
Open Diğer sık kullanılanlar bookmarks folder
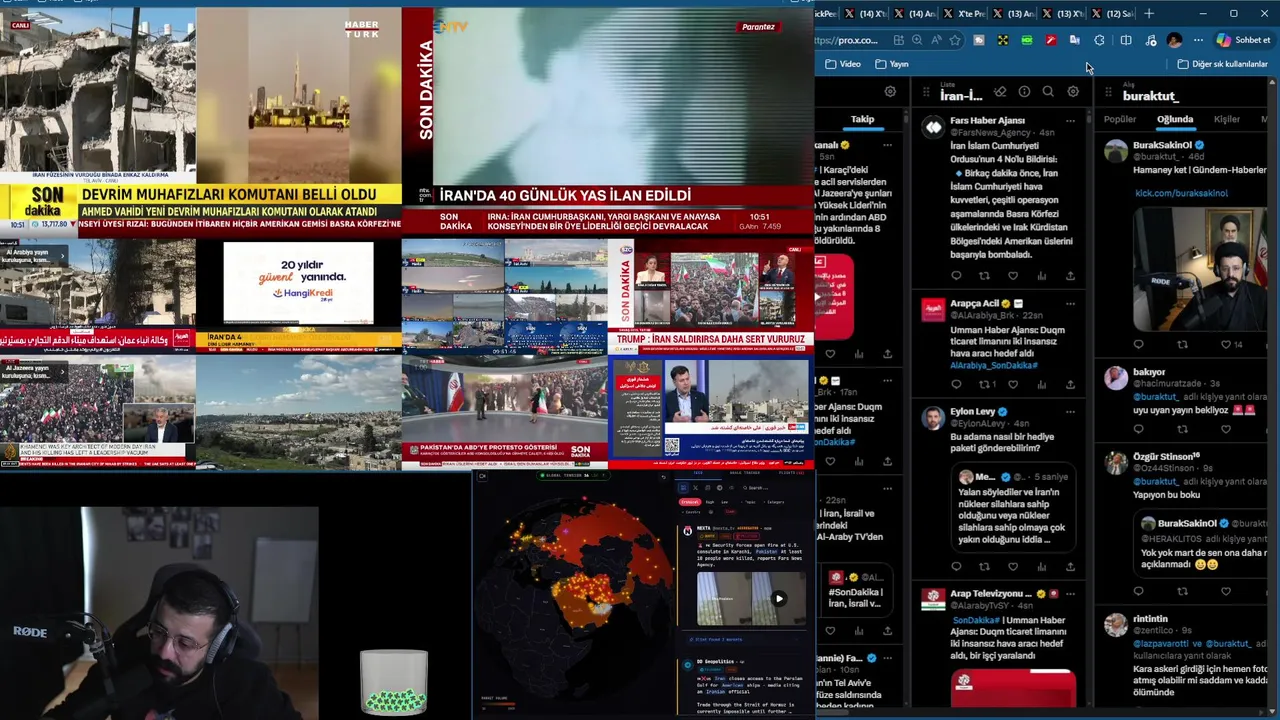click(x=1222, y=64)
